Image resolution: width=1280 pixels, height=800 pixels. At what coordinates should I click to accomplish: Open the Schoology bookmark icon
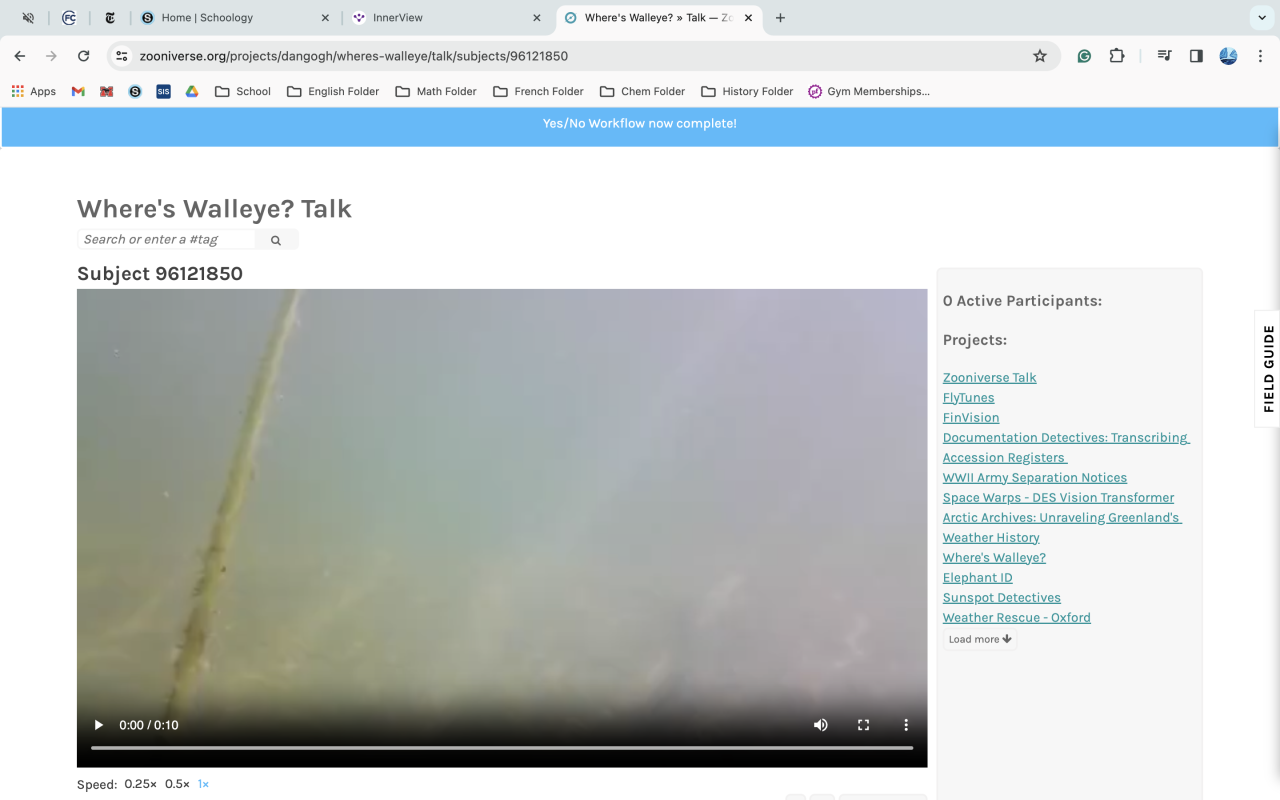135,91
